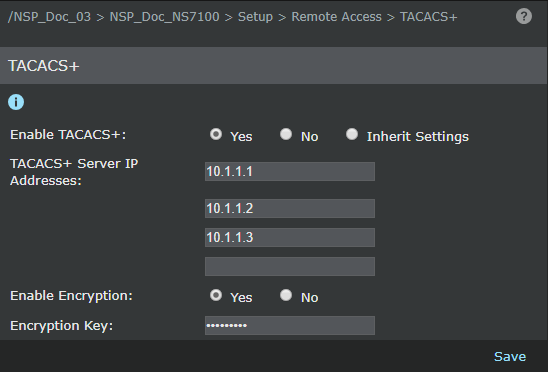Click TACACS+ breadcrumb entry

(x=428, y=17)
